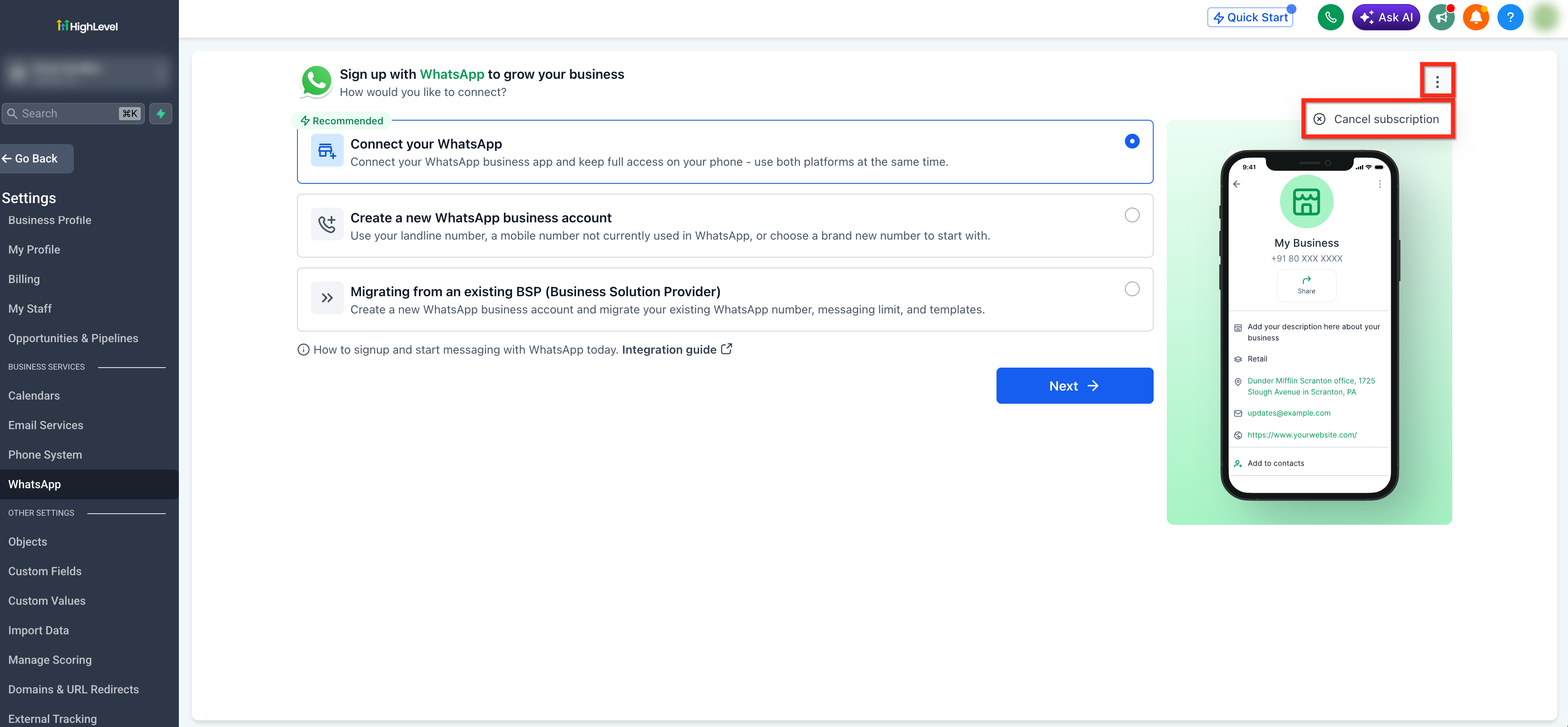
Task: Open Custom Values settings
Action: (x=47, y=601)
